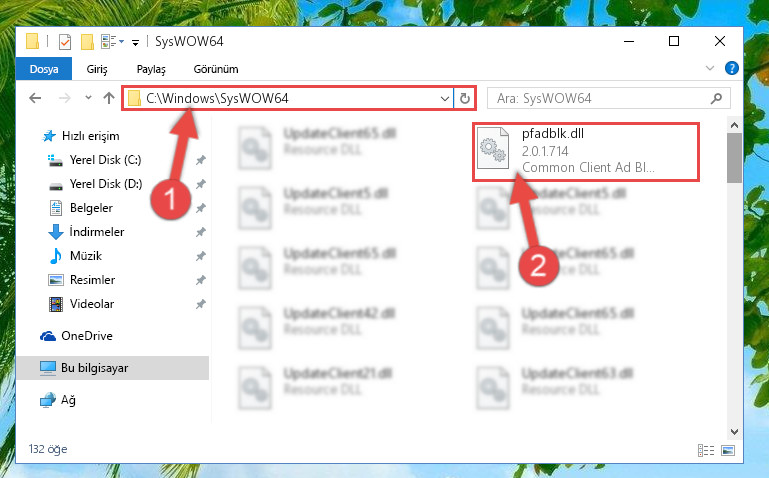Screen dimensions: 769x478
Task: Click the Properties icon in quick access toolbar
Action: (x=65, y=42)
